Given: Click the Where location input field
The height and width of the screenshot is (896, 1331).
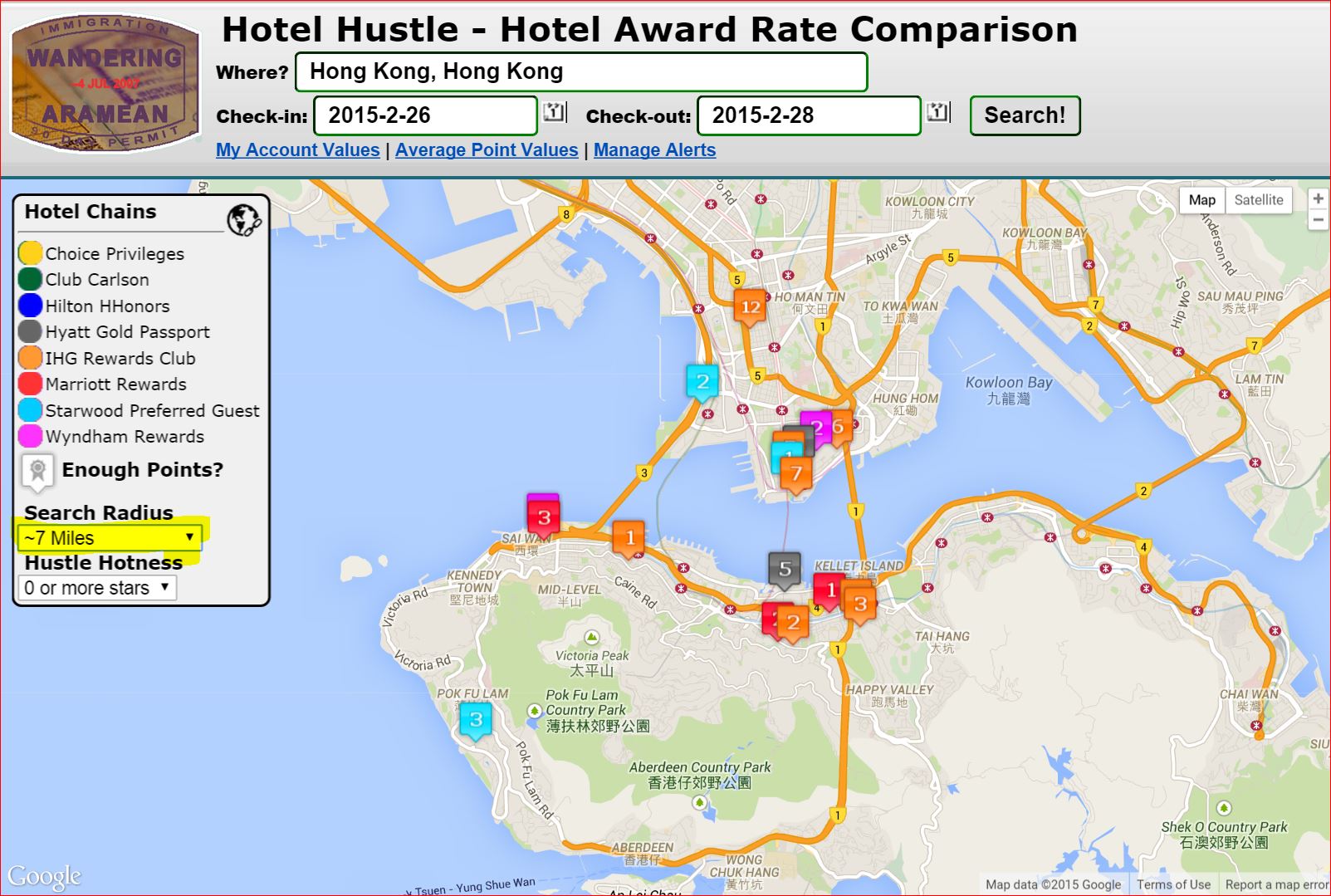Looking at the screenshot, I should tap(581, 72).
